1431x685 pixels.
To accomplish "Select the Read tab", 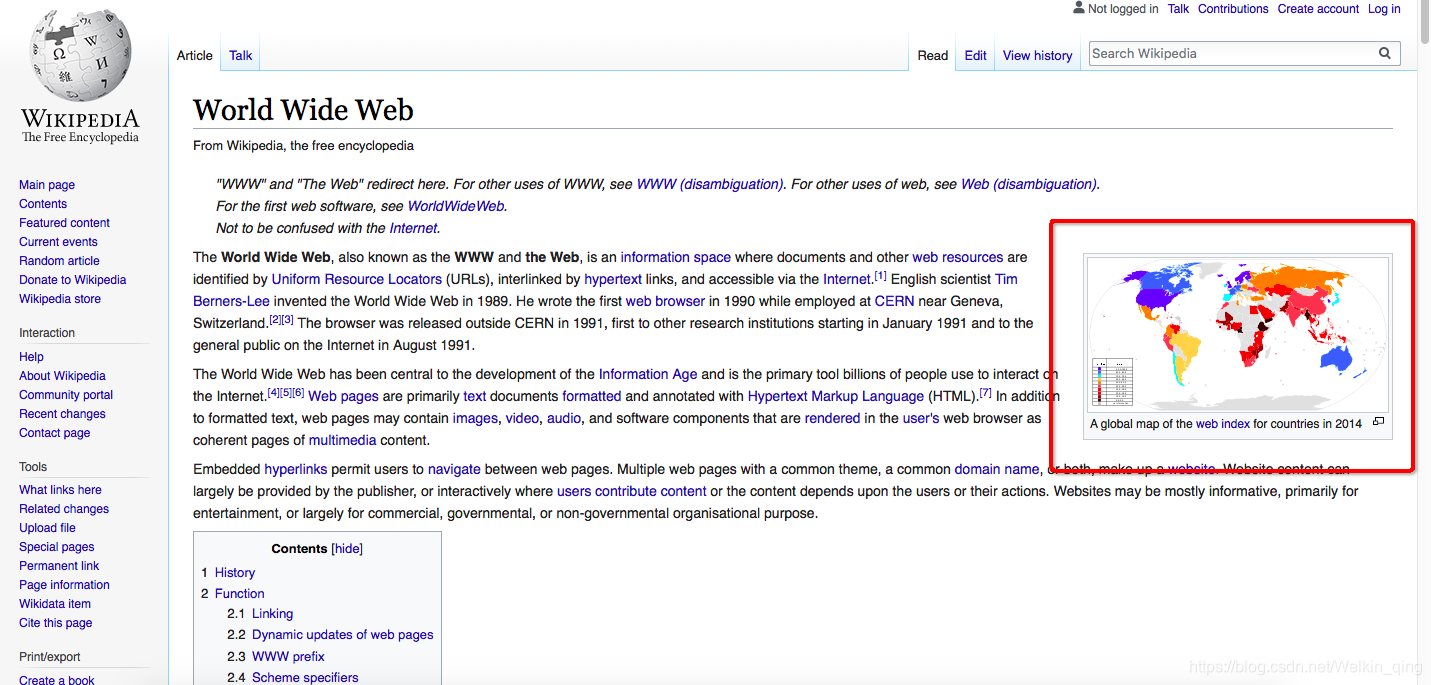I will [x=933, y=56].
